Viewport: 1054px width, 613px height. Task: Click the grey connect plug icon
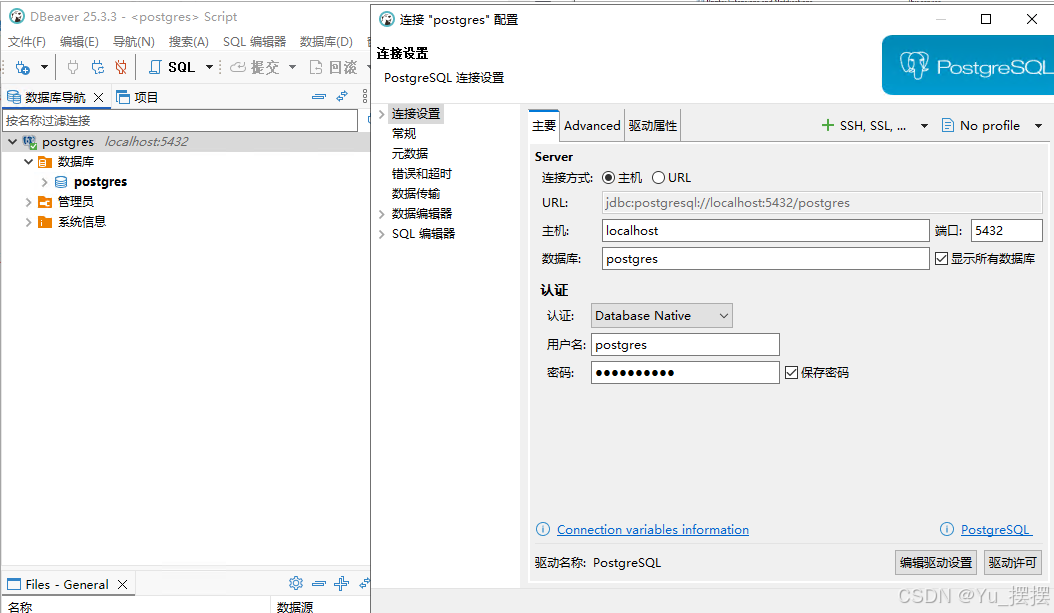pyautogui.click(x=73, y=67)
